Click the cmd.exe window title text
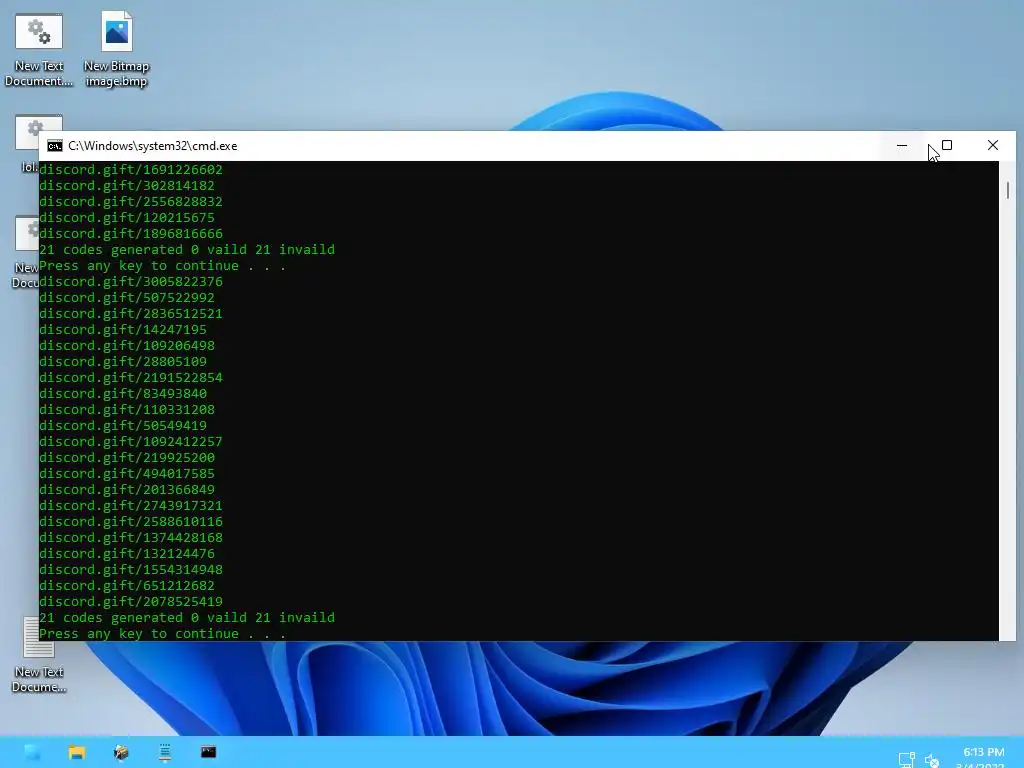1024x768 pixels. pyautogui.click(x=153, y=146)
